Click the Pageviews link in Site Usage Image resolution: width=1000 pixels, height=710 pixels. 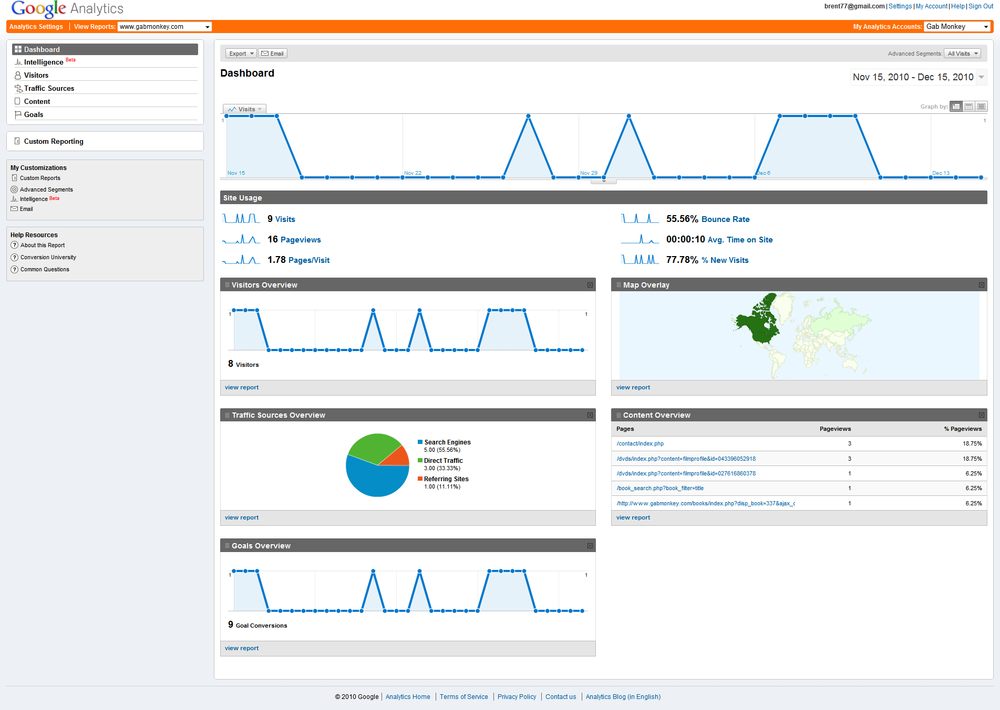click(x=300, y=240)
